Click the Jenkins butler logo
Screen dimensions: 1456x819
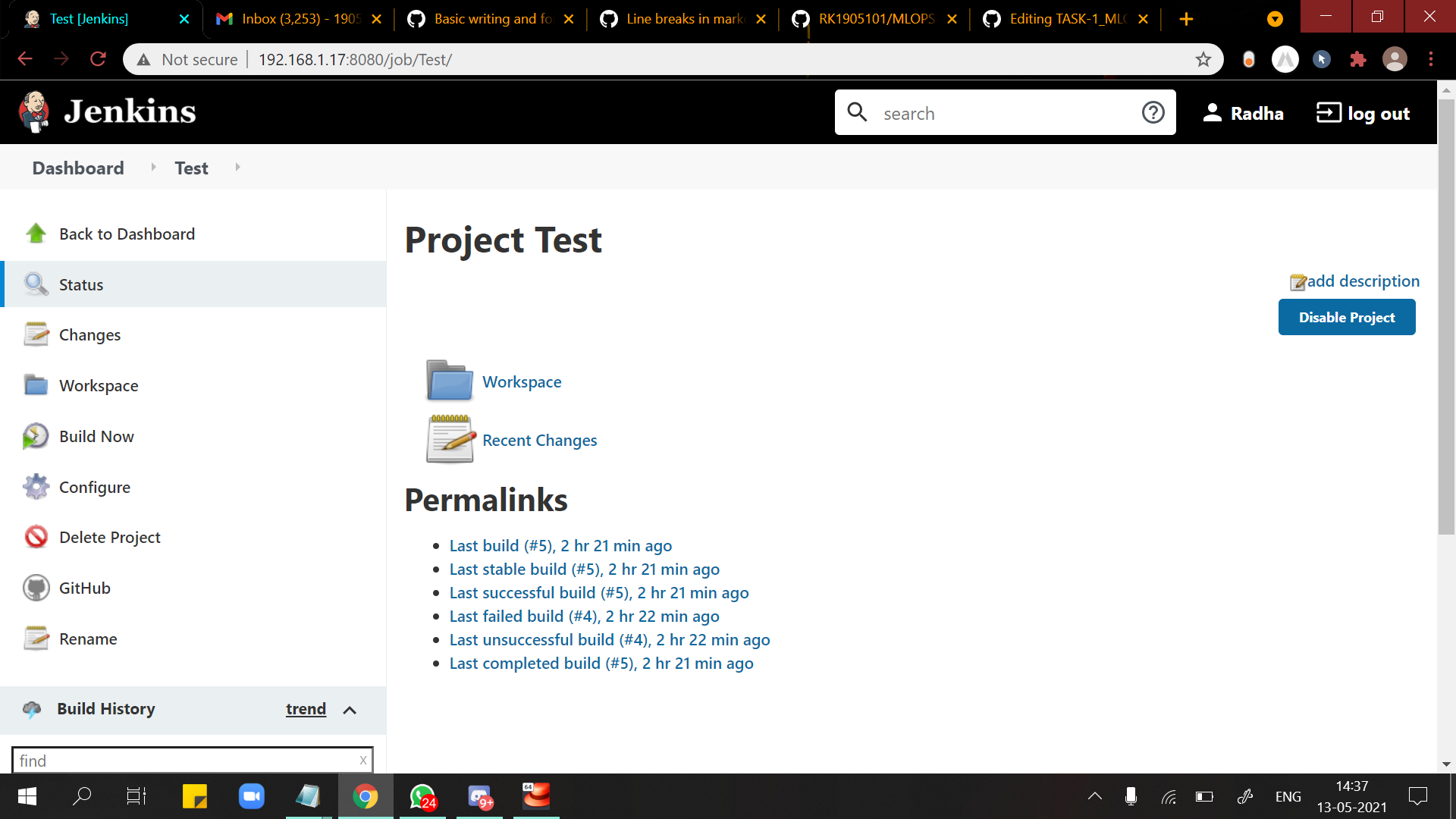click(x=34, y=112)
